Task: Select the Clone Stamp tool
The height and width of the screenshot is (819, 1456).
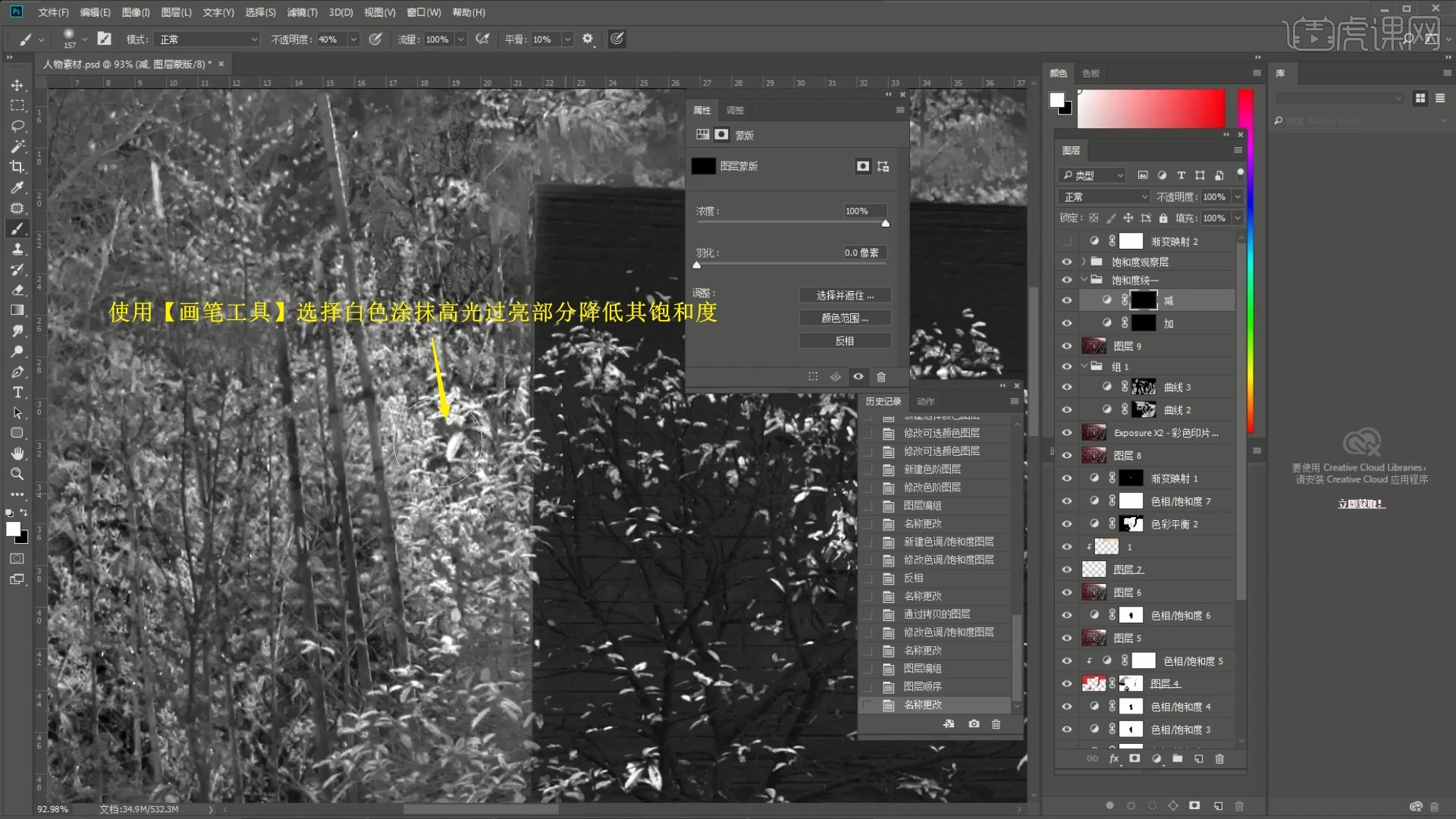Action: pos(17,249)
